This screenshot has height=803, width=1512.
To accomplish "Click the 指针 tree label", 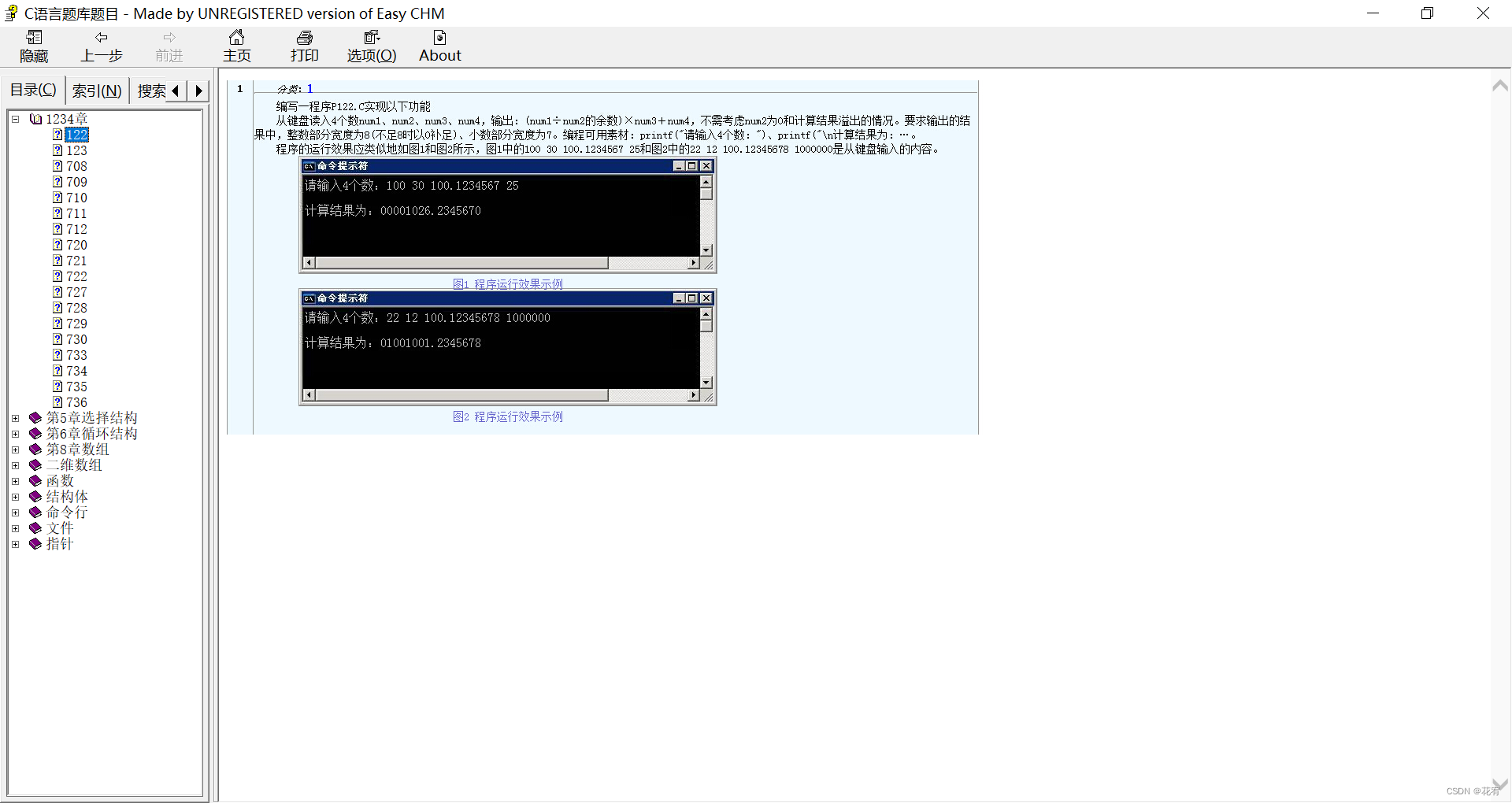I will point(59,544).
